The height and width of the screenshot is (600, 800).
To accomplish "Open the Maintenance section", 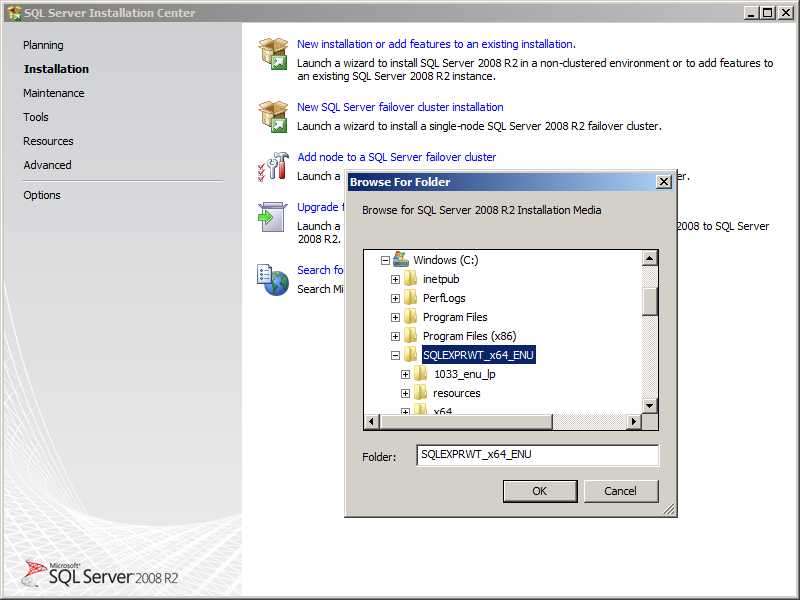I will (x=54, y=93).
